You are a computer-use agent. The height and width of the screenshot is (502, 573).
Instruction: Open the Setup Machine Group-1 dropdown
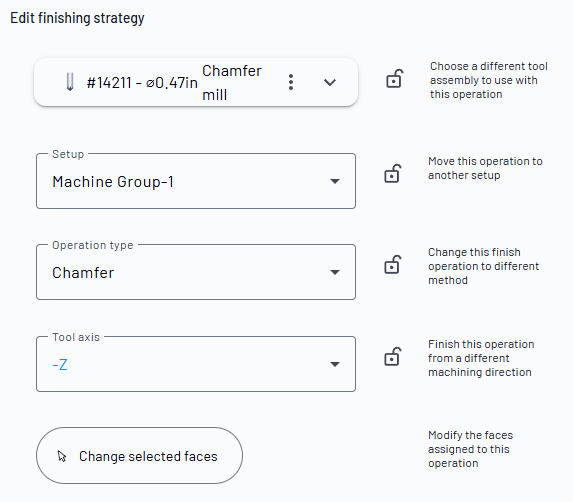coord(196,181)
